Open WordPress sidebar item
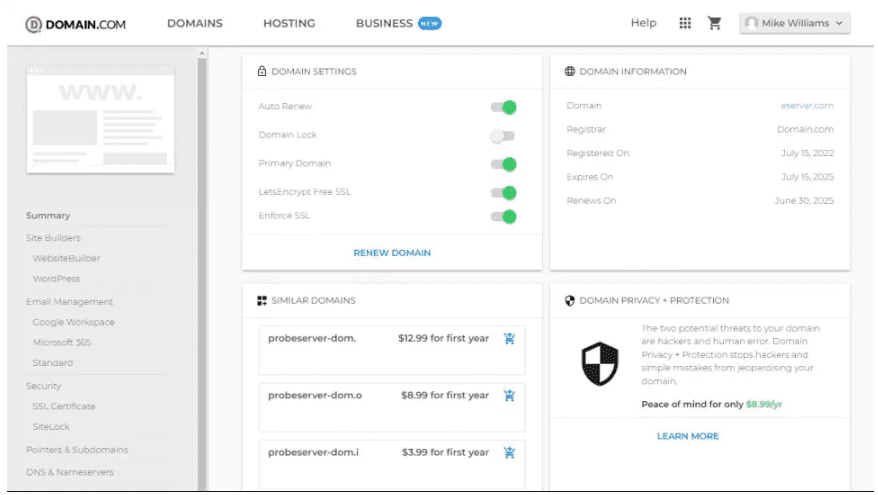 [56, 278]
